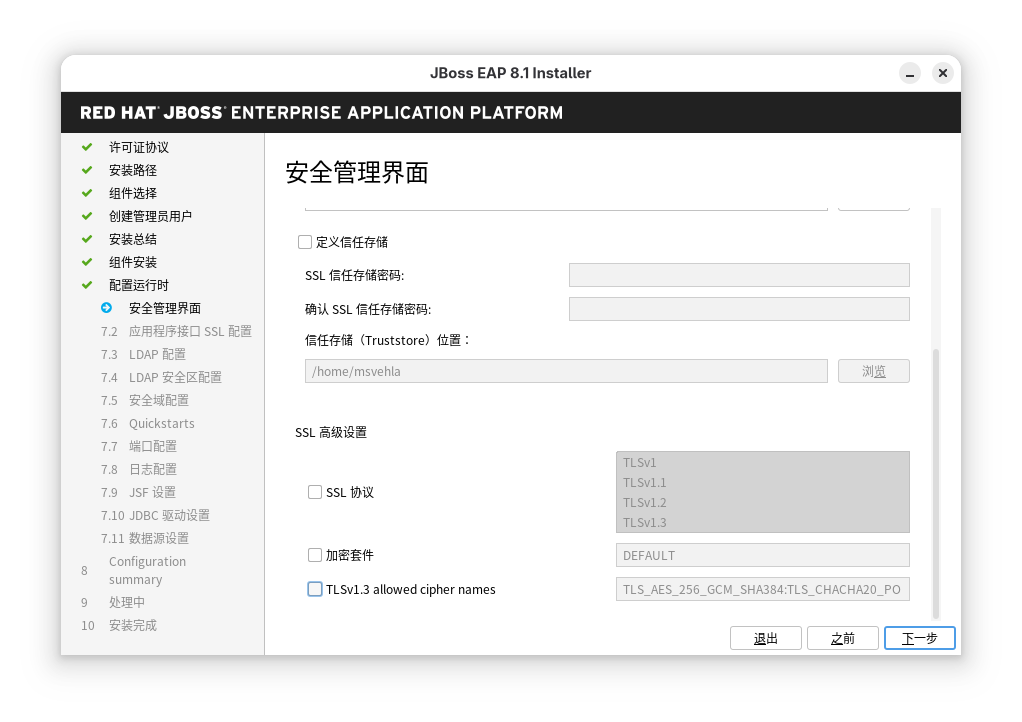Image resolution: width=1022 pixels, height=722 pixels.
Task: Minimize the JBoss EAP installer window
Action: tap(910, 73)
